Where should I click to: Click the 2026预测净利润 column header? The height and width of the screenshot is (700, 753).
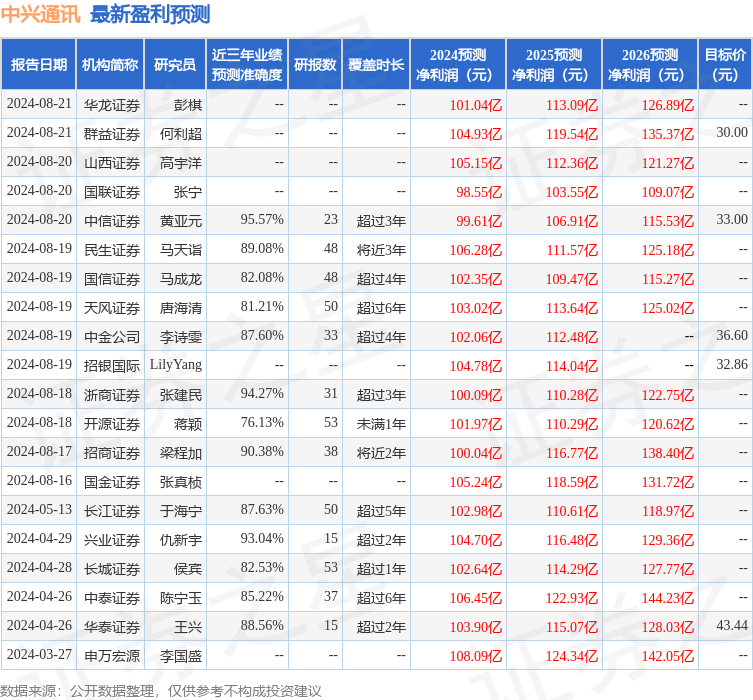(650, 64)
